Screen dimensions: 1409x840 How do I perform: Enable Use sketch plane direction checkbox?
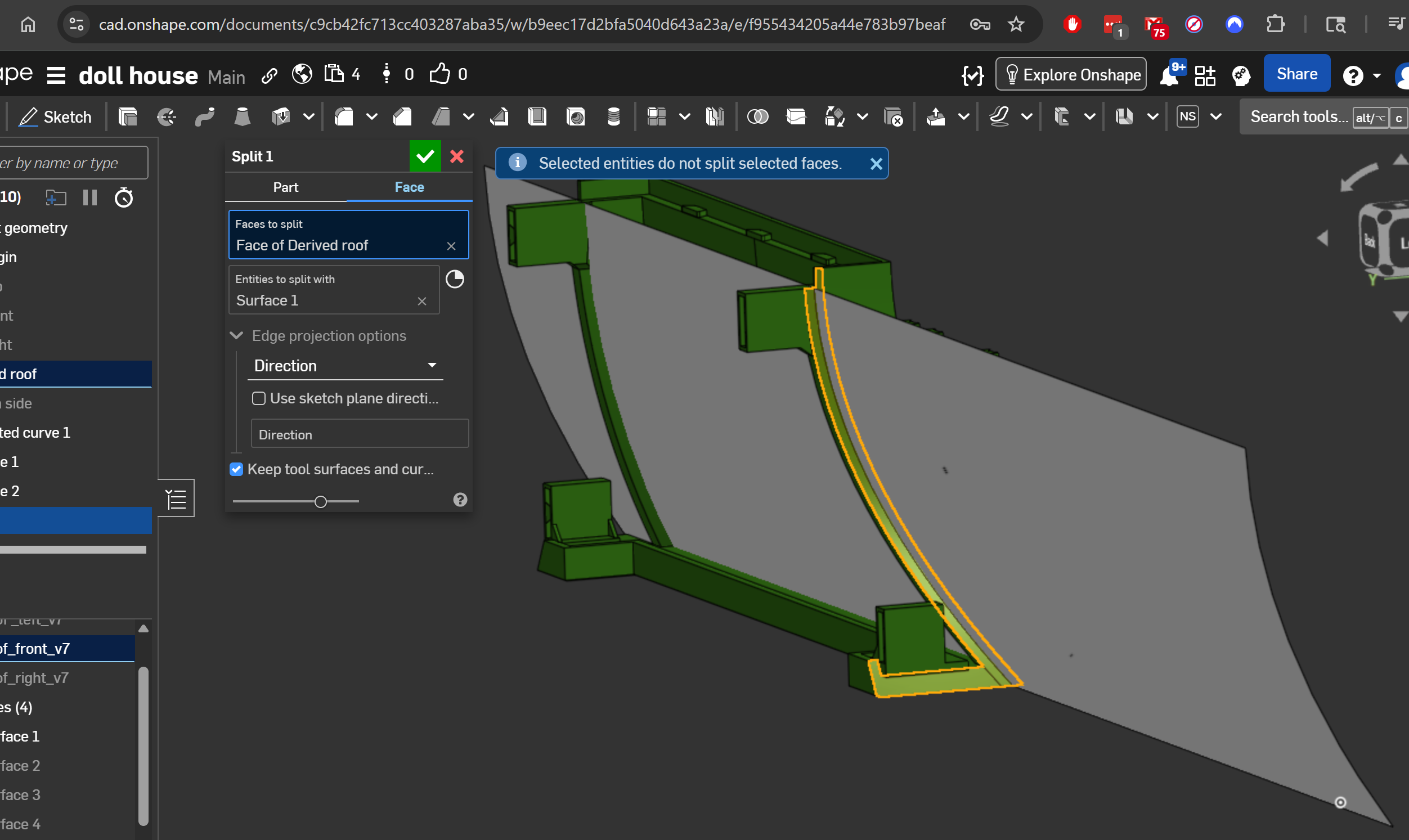259,398
